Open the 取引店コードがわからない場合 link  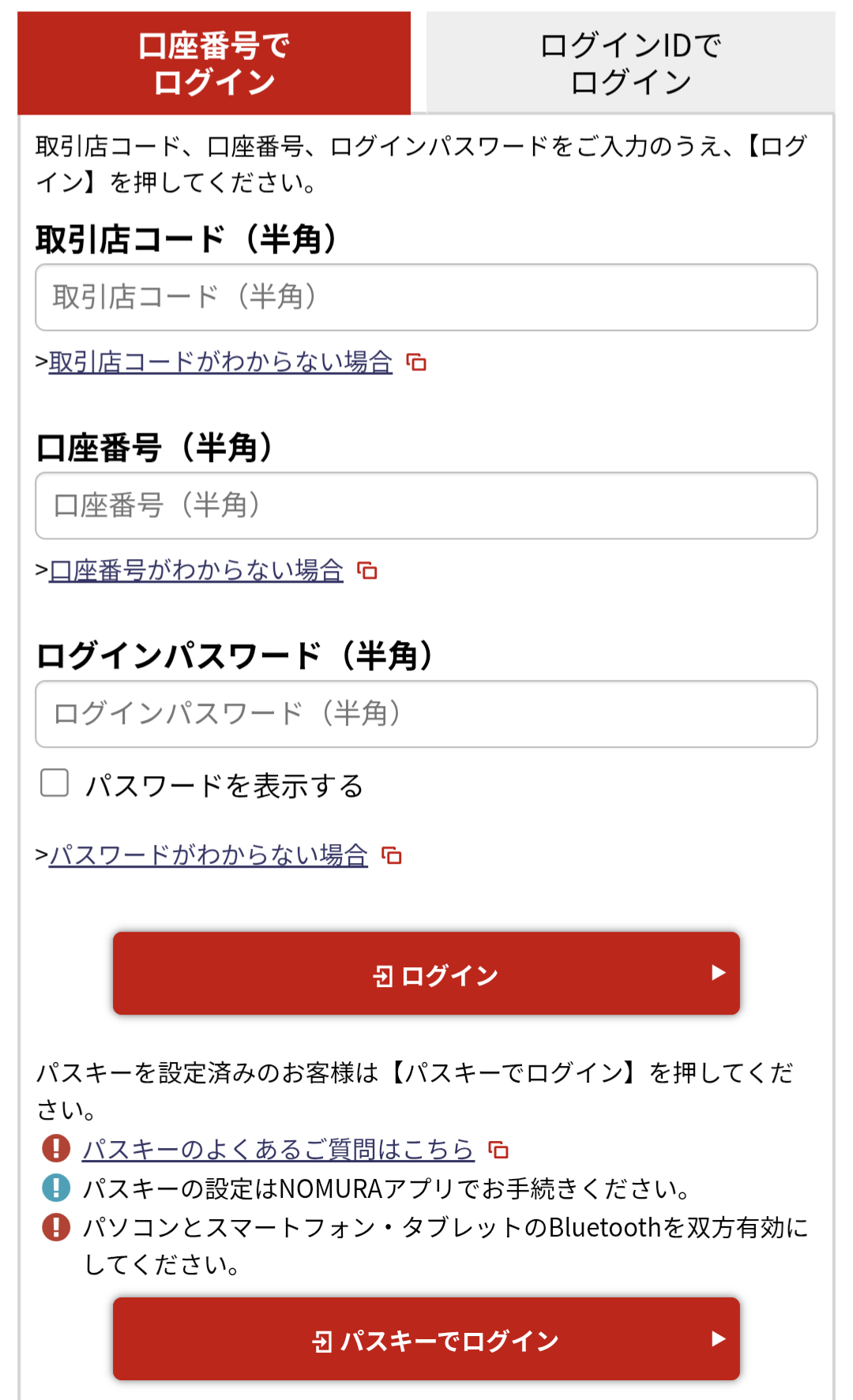(220, 362)
